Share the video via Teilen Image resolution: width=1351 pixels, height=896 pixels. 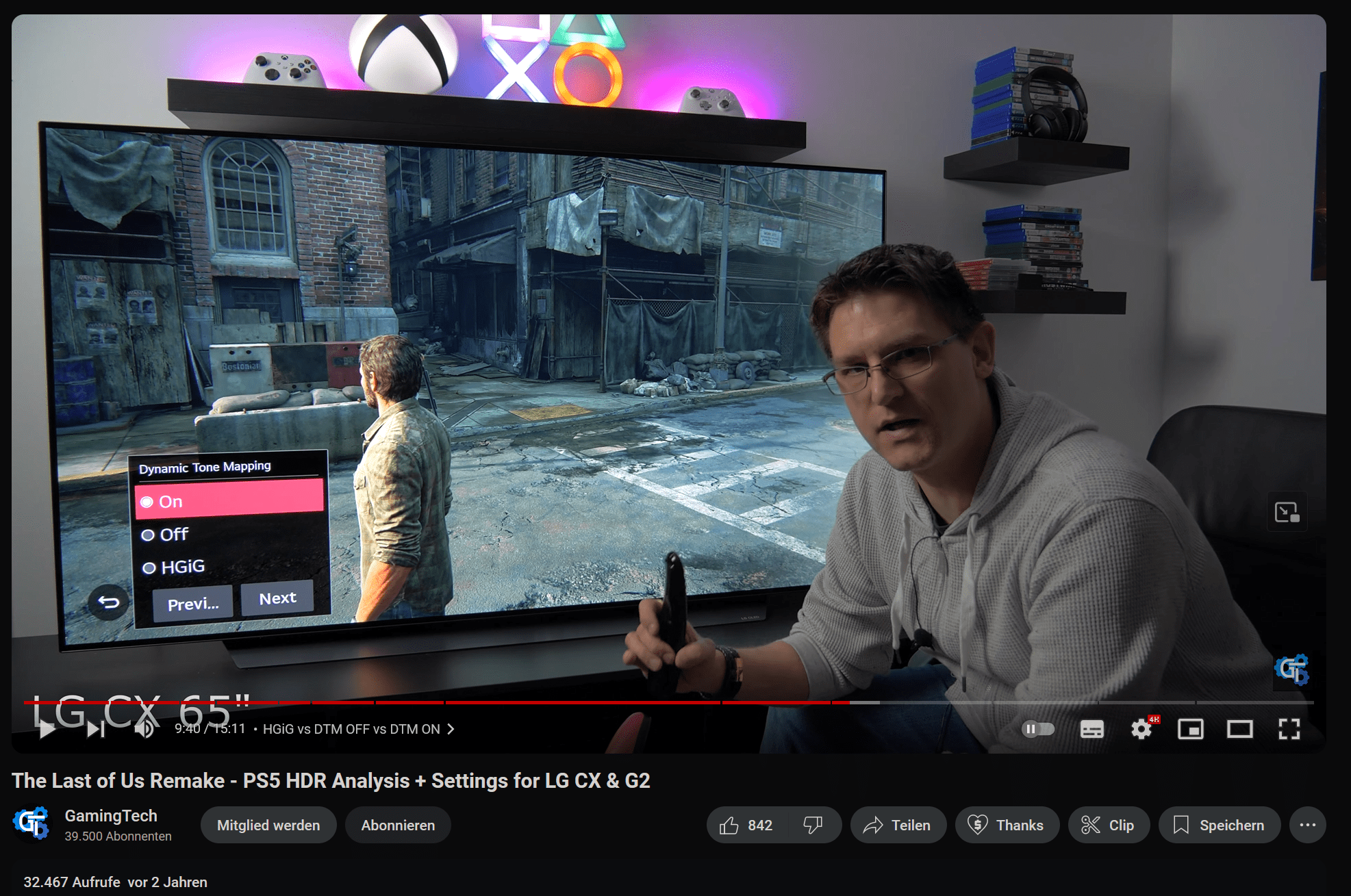(x=898, y=825)
